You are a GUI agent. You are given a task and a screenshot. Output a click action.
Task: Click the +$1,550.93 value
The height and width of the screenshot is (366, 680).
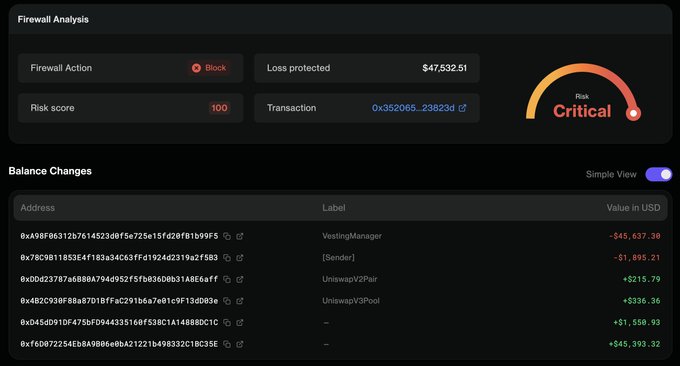coord(637,322)
